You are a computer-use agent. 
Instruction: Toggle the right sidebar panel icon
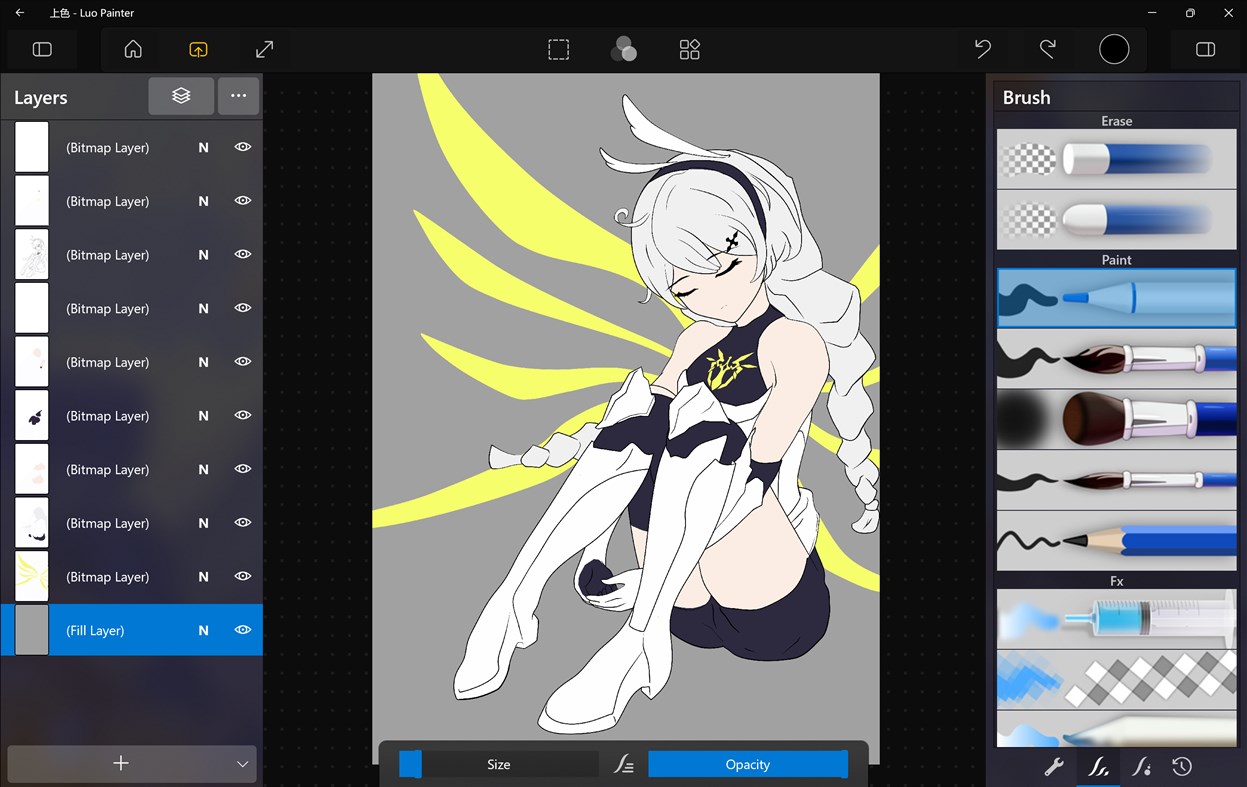(1205, 49)
